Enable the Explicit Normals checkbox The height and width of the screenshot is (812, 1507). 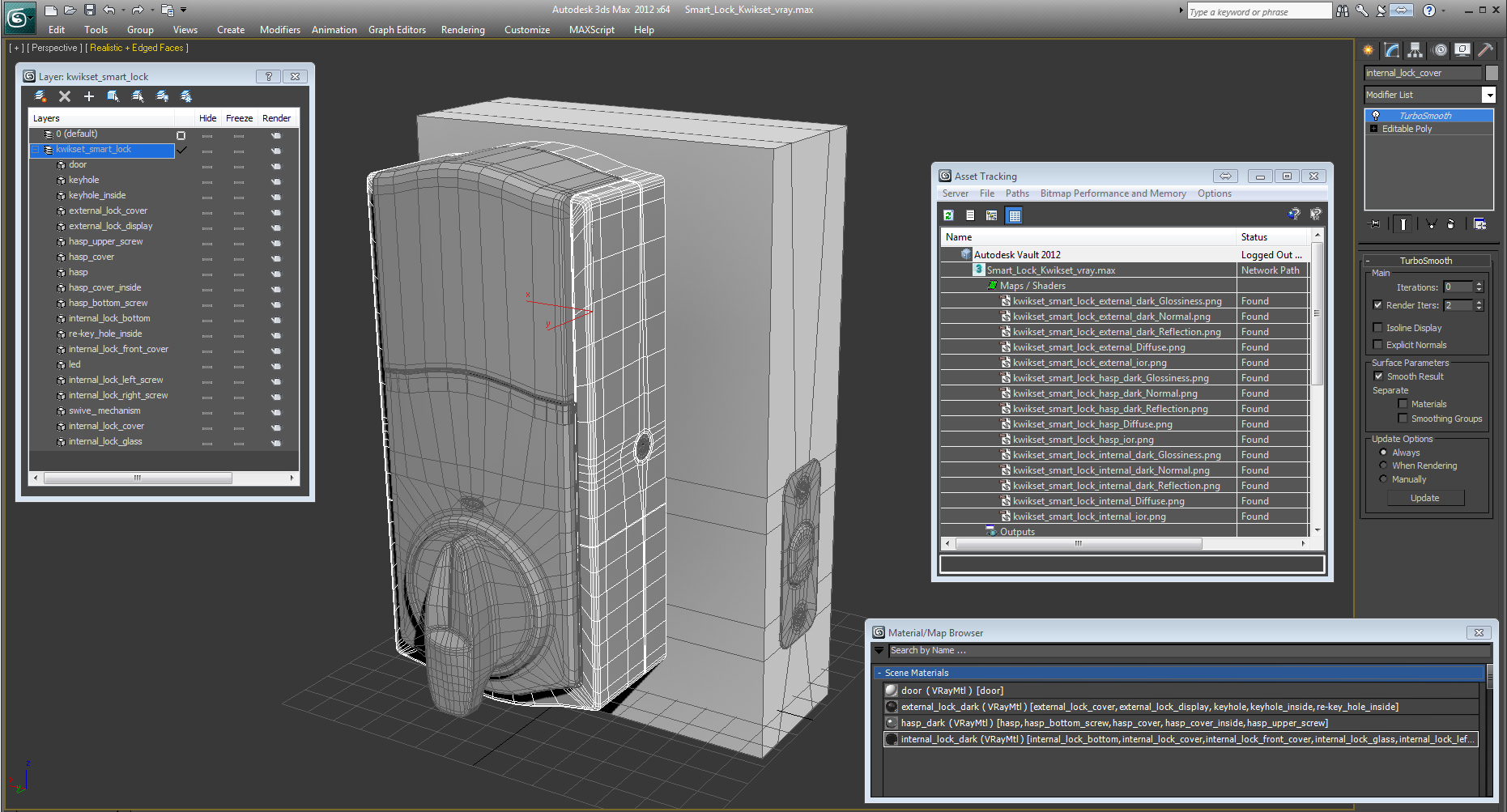(x=1377, y=345)
